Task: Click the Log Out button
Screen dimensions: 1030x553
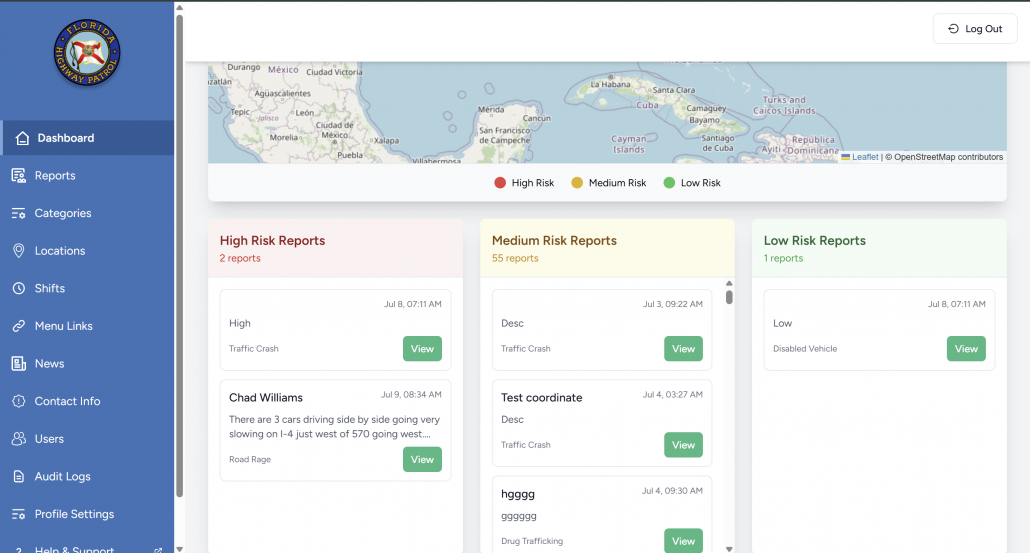Action: coord(975,29)
